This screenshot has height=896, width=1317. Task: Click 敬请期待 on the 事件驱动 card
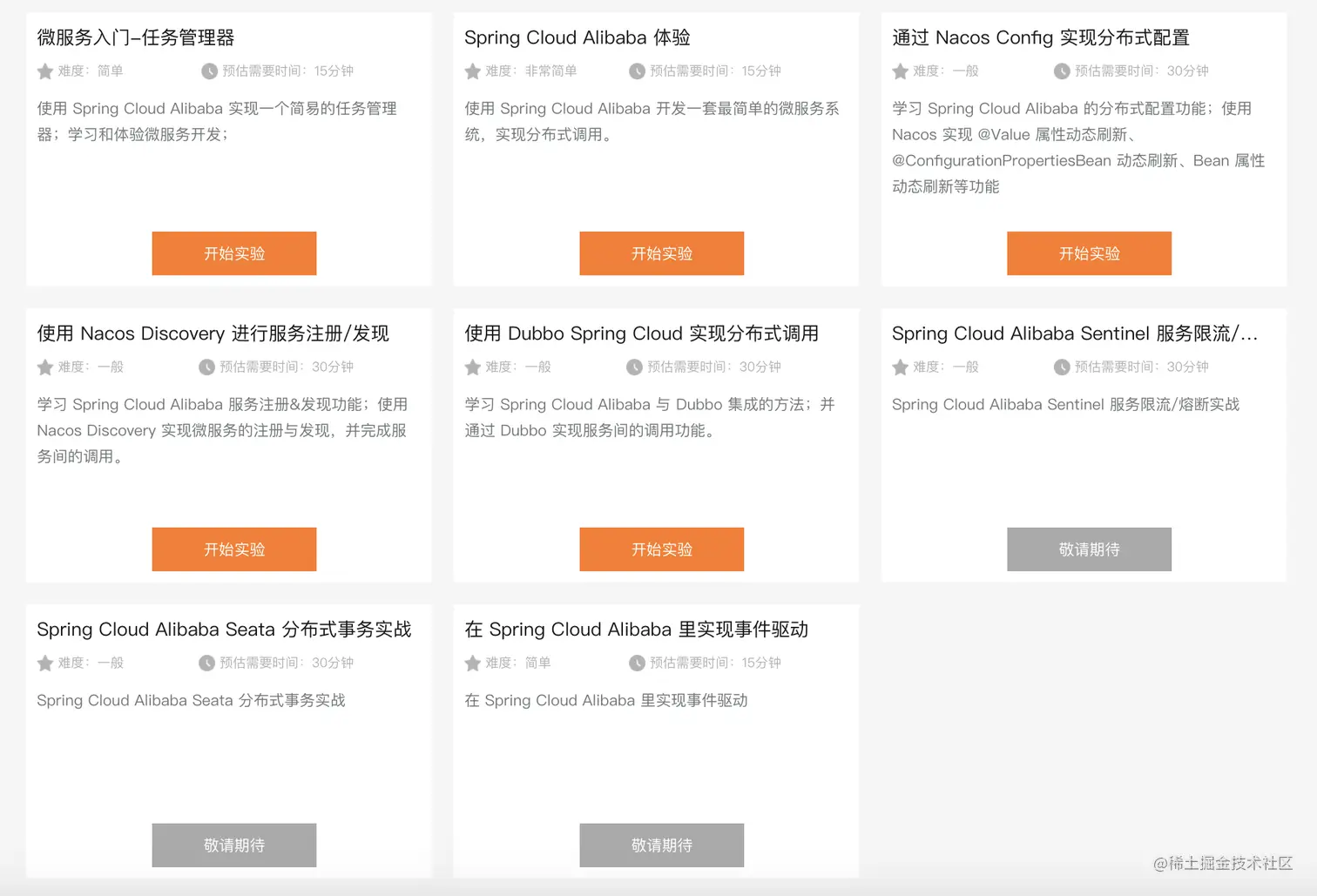point(662,845)
